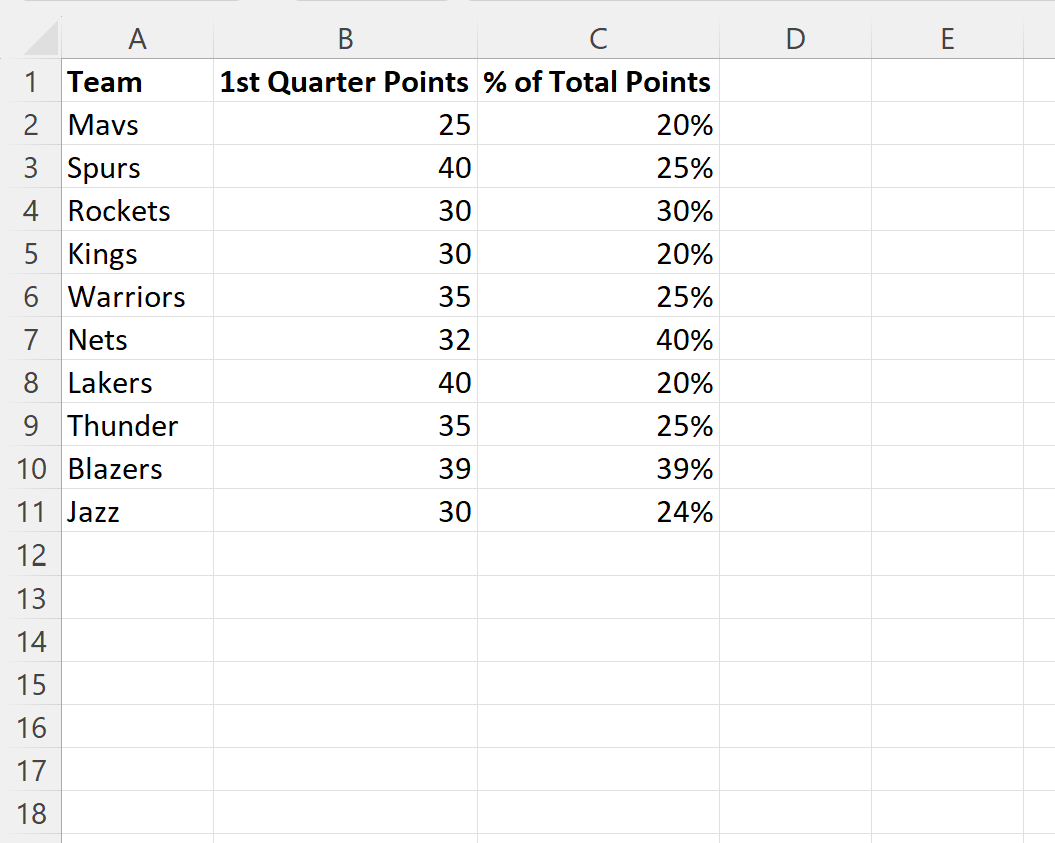1055x843 pixels.
Task: Click the Select All triangle corner button
Action: point(32,39)
